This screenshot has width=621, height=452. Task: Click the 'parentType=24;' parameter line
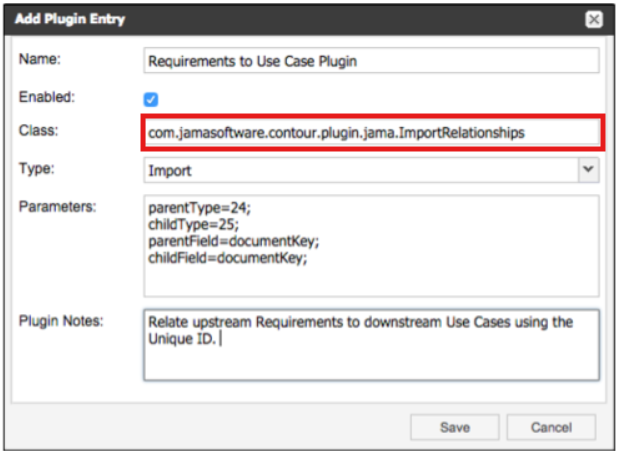tap(200, 208)
